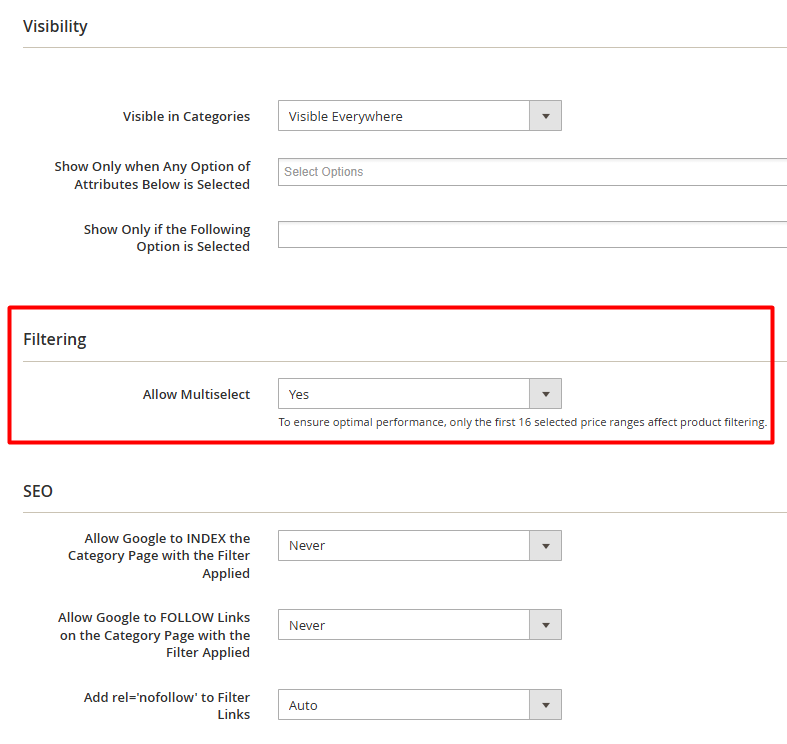The height and width of the screenshot is (744, 787).
Task: Click the Add rel='nofollow' to Filter Links label
Action: point(167,705)
